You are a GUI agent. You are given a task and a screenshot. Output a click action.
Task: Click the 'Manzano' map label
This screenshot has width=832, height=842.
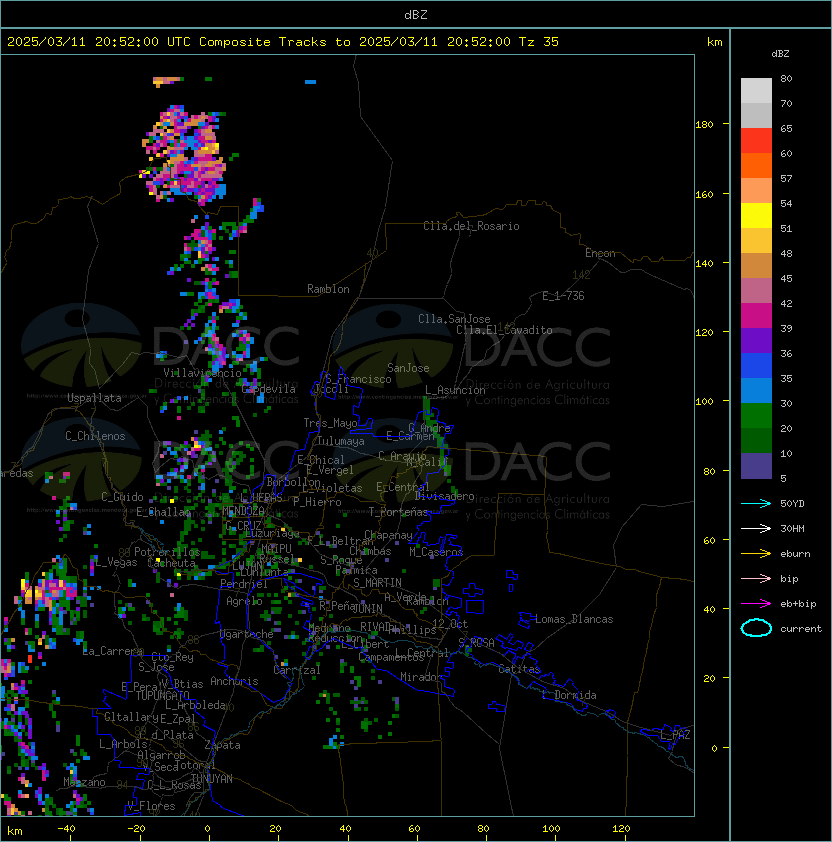pyautogui.click(x=84, y=782)
